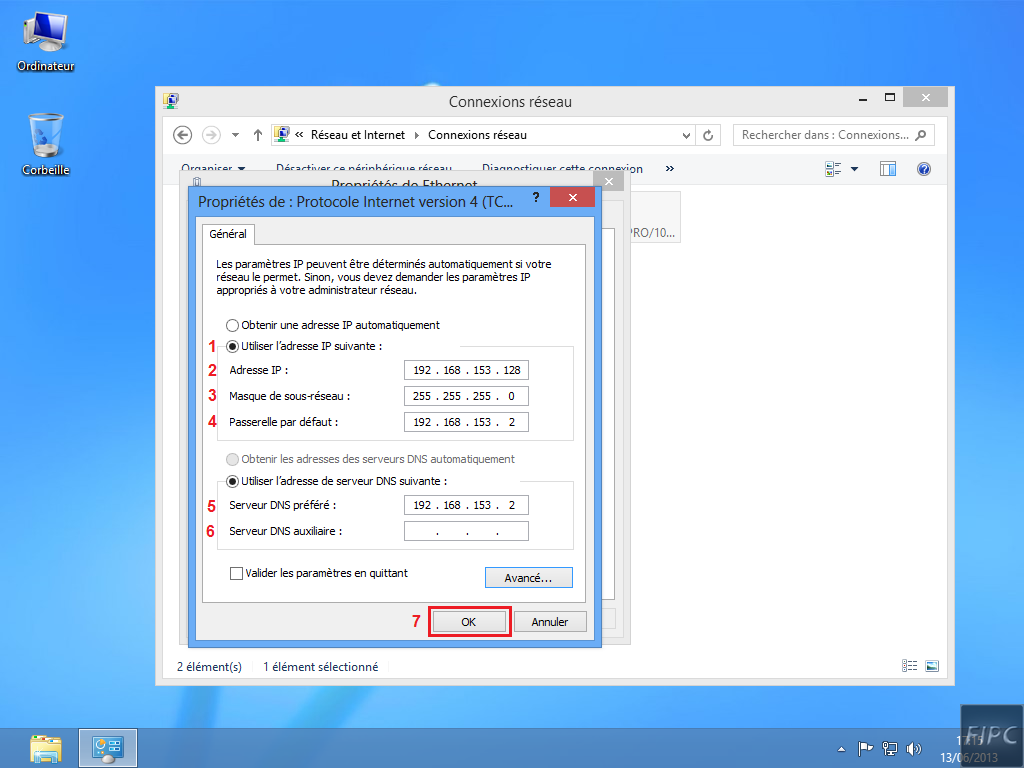Image resolution: width=1024 pixels, height=768 pixels.
Task: Open the view options icon in toolbar
Action: [x=833, y=169]
